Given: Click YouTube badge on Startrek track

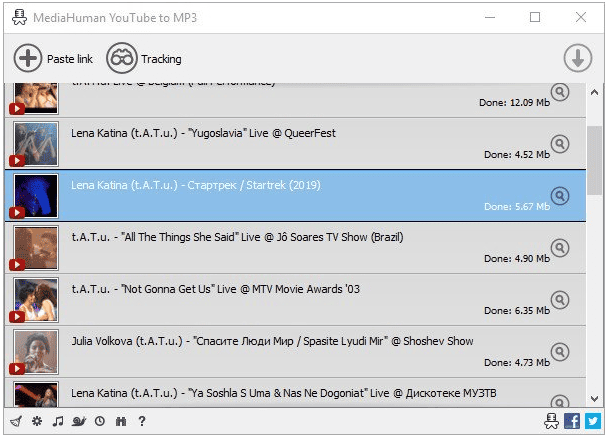Looking at the screenshot, I should click(x=17, y=213).
